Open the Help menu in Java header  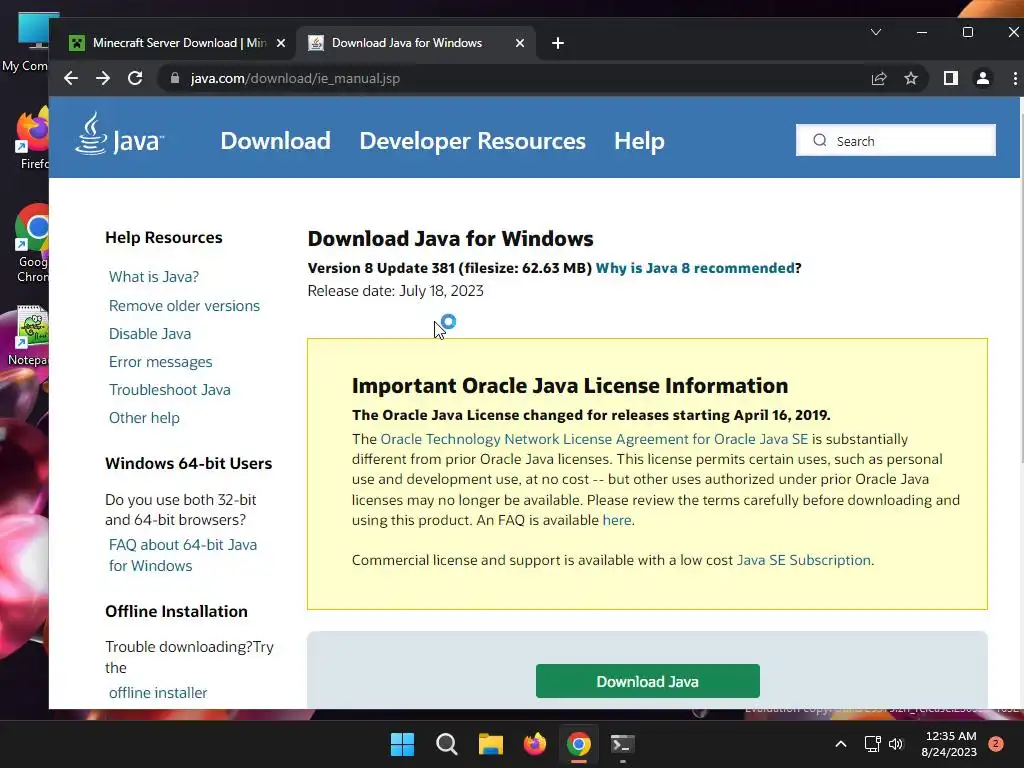[639, 141]
